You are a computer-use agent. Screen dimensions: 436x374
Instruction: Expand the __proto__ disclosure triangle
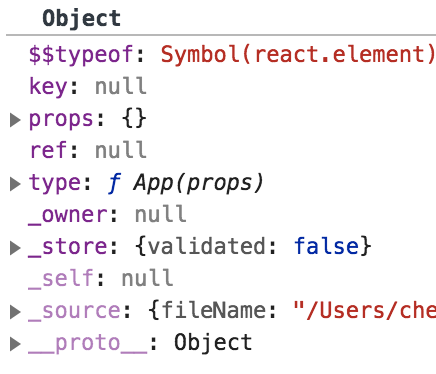pyautogui.click(x=15, y=344)
